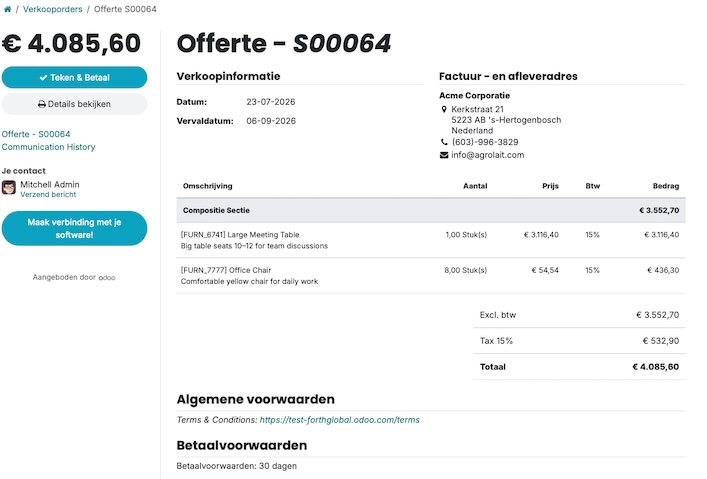
Task: Click the Maak verbinding met je software button
Action: [x=74, y=228]
